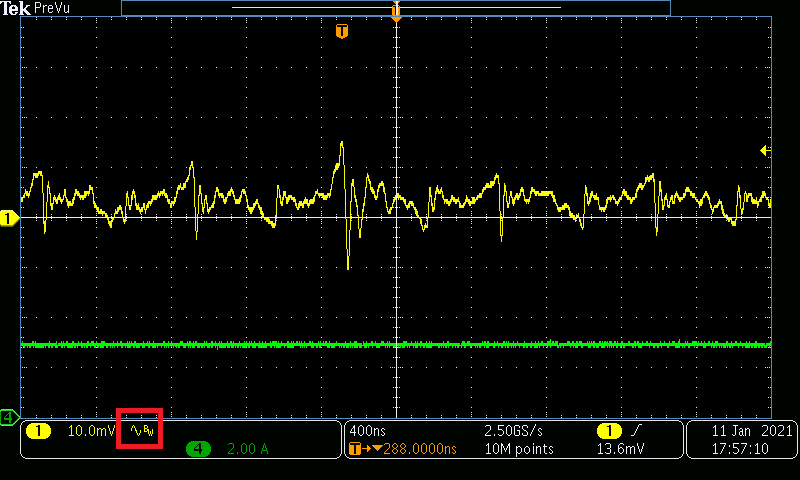Select the yellow channel 1 badge
The height and width of the screenshot is (480, 800).
(x=38, y=431)
